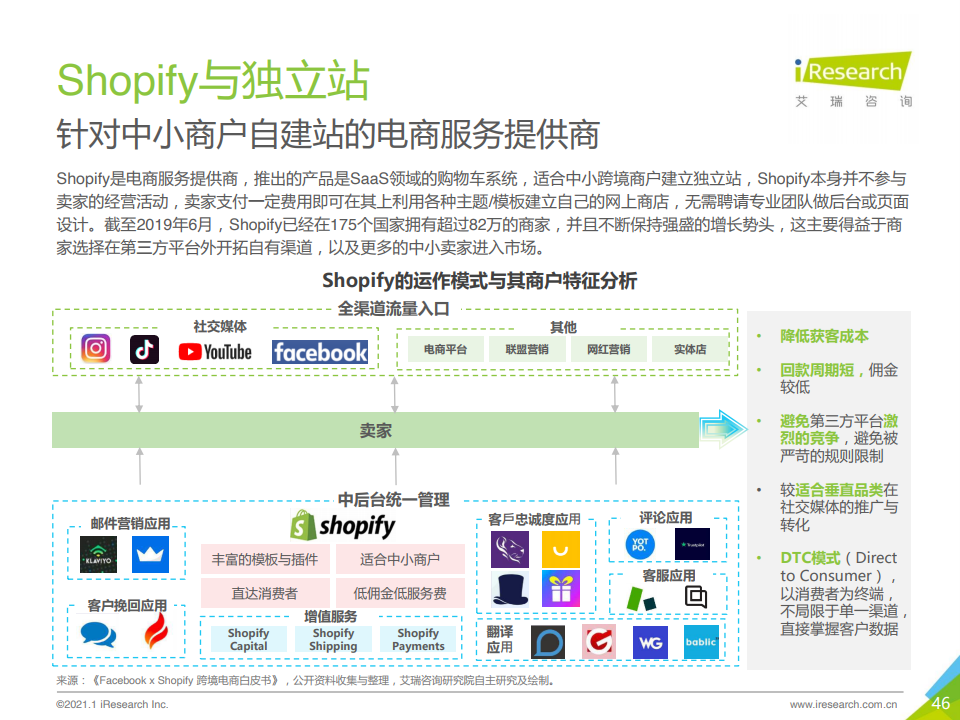Screen dimensions: 960x720
Task: Click the ©2021.1 iResearch Inc. footer
Action: point(112,704)
